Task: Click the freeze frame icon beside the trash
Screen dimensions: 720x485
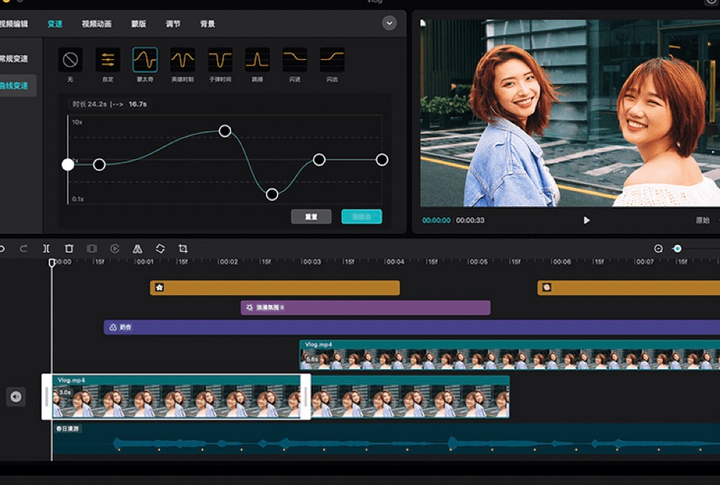Action: coord(92,248)
